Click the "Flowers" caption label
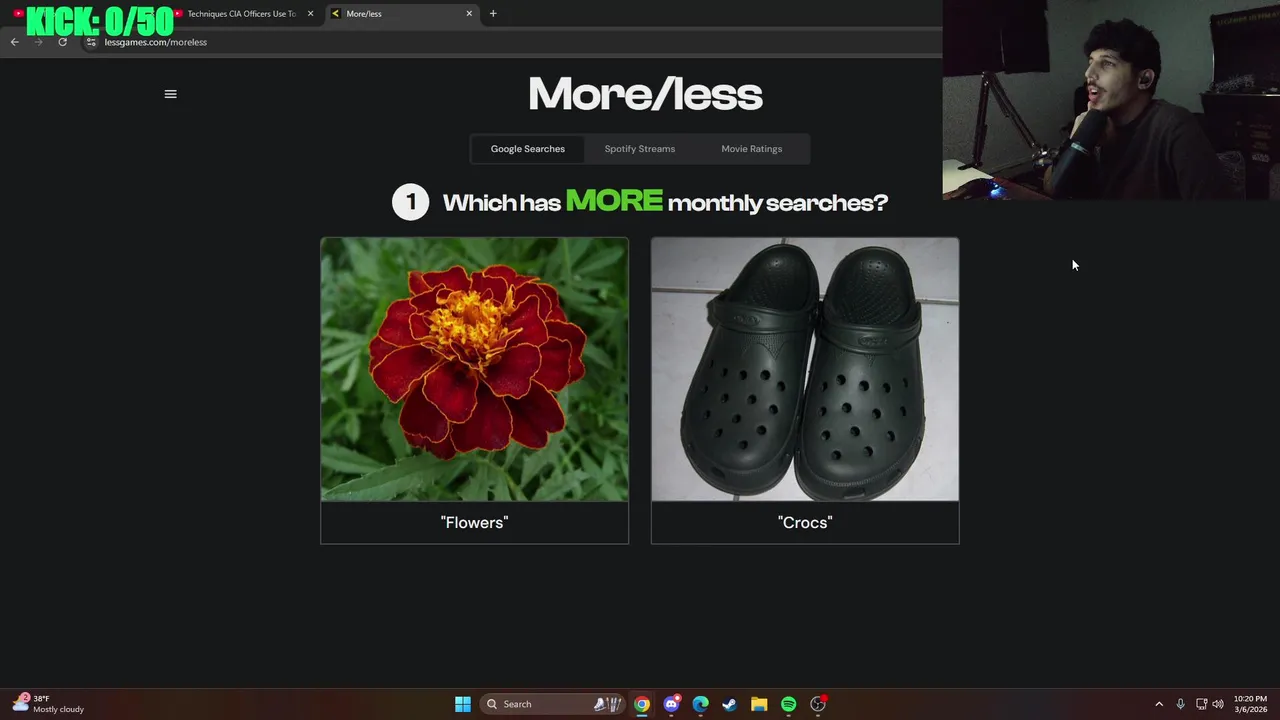 point(474,522)
